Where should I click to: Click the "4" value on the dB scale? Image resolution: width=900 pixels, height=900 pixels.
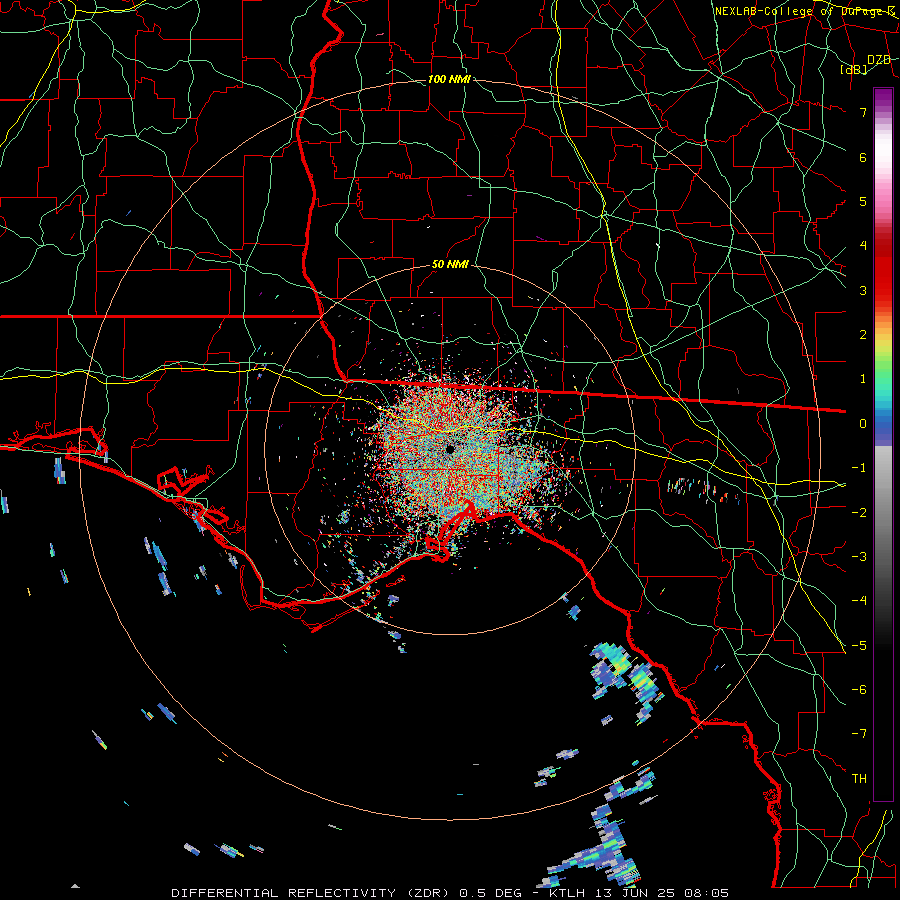863,246
